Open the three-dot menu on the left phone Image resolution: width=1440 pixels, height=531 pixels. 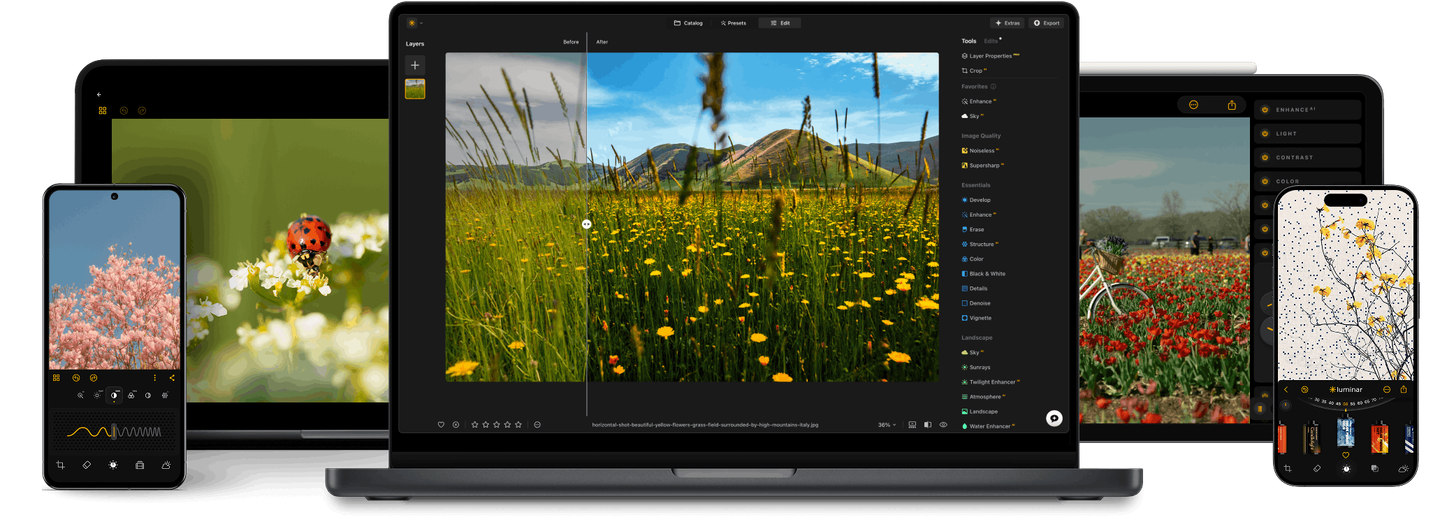[x=154, y=378]
